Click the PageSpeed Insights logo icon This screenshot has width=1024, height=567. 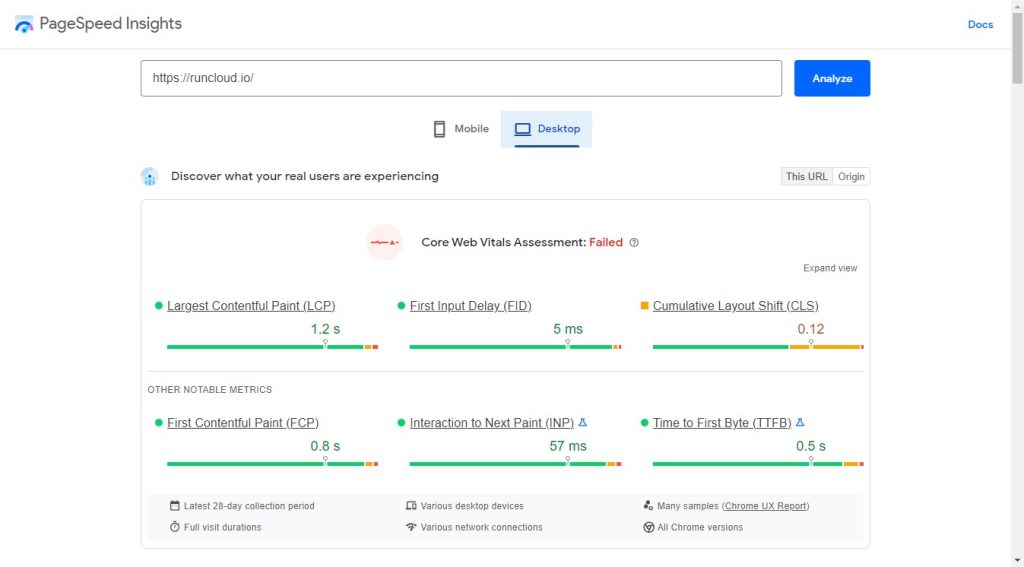click(24, 24)
